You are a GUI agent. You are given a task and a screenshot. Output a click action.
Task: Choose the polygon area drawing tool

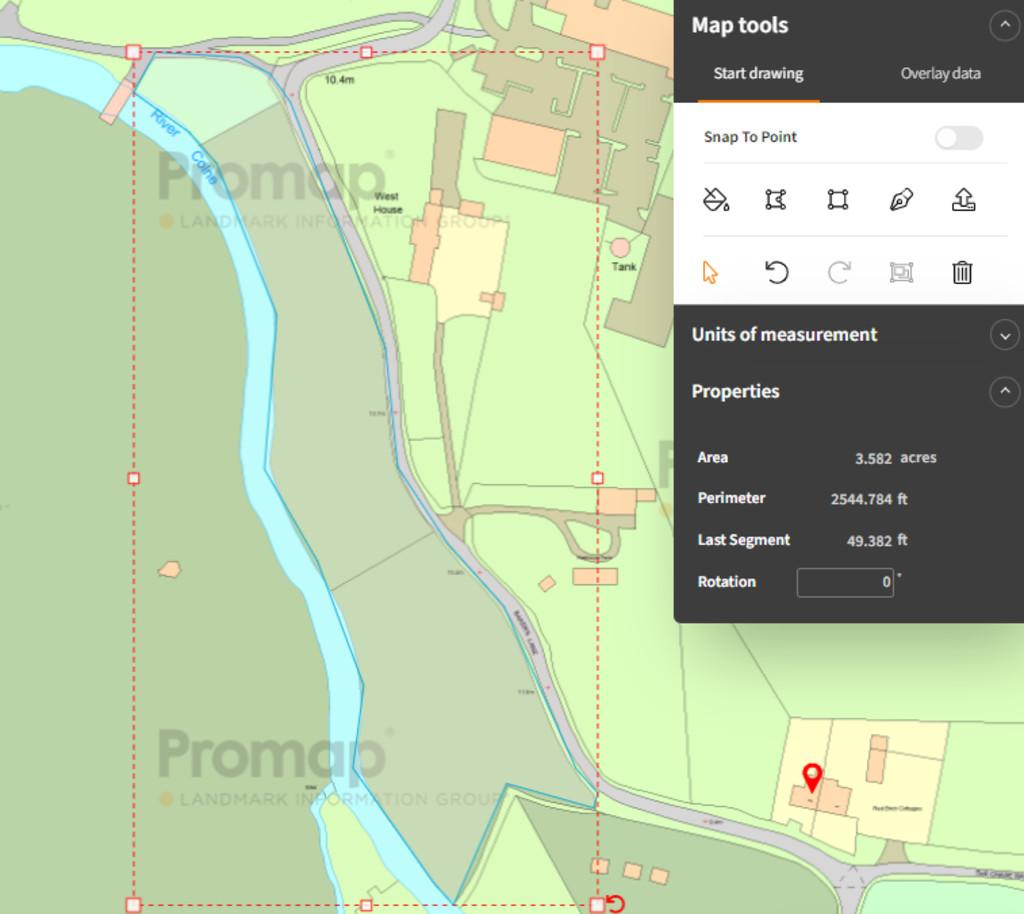[x=775, y=199]
